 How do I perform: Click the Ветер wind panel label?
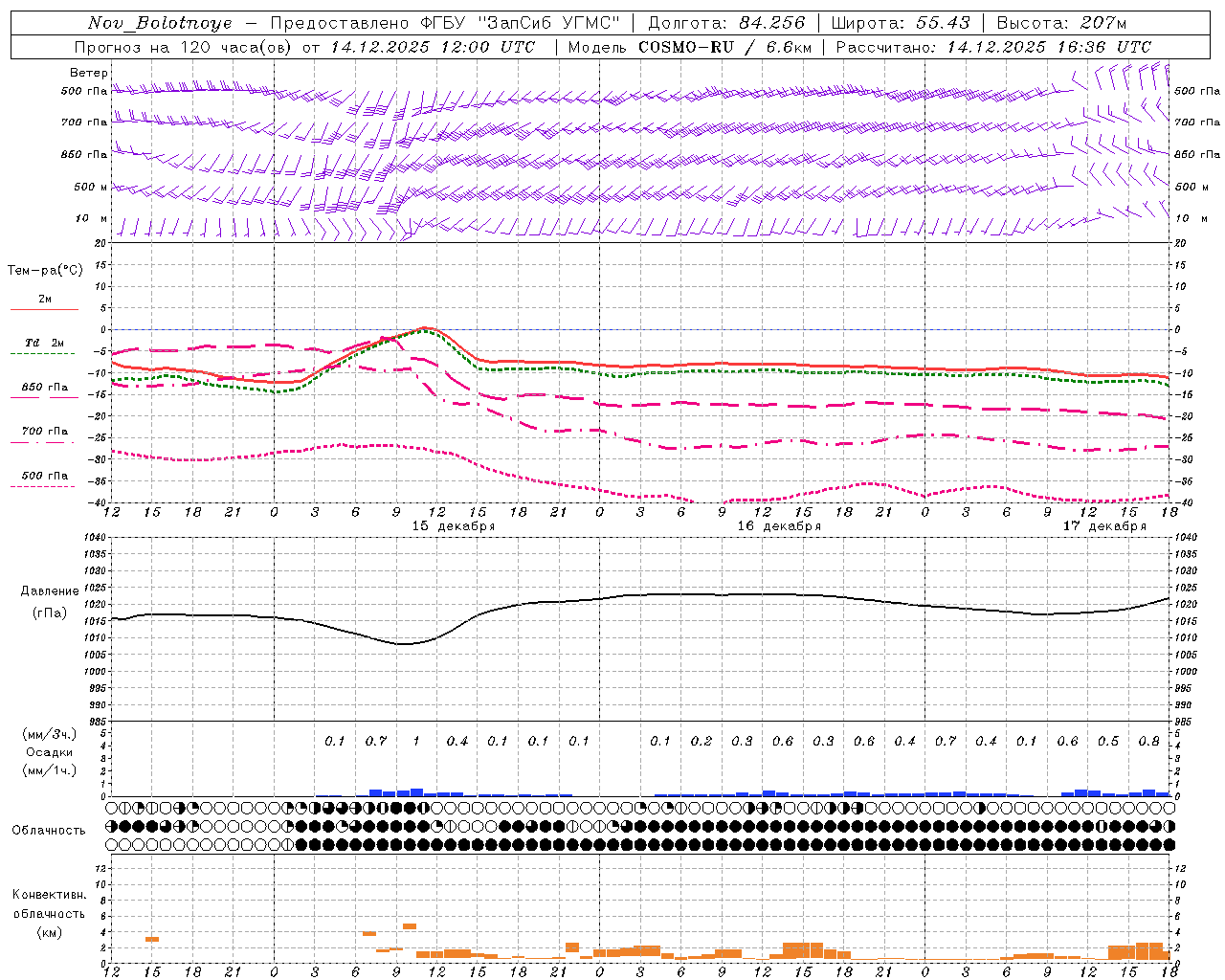(89, 73)
